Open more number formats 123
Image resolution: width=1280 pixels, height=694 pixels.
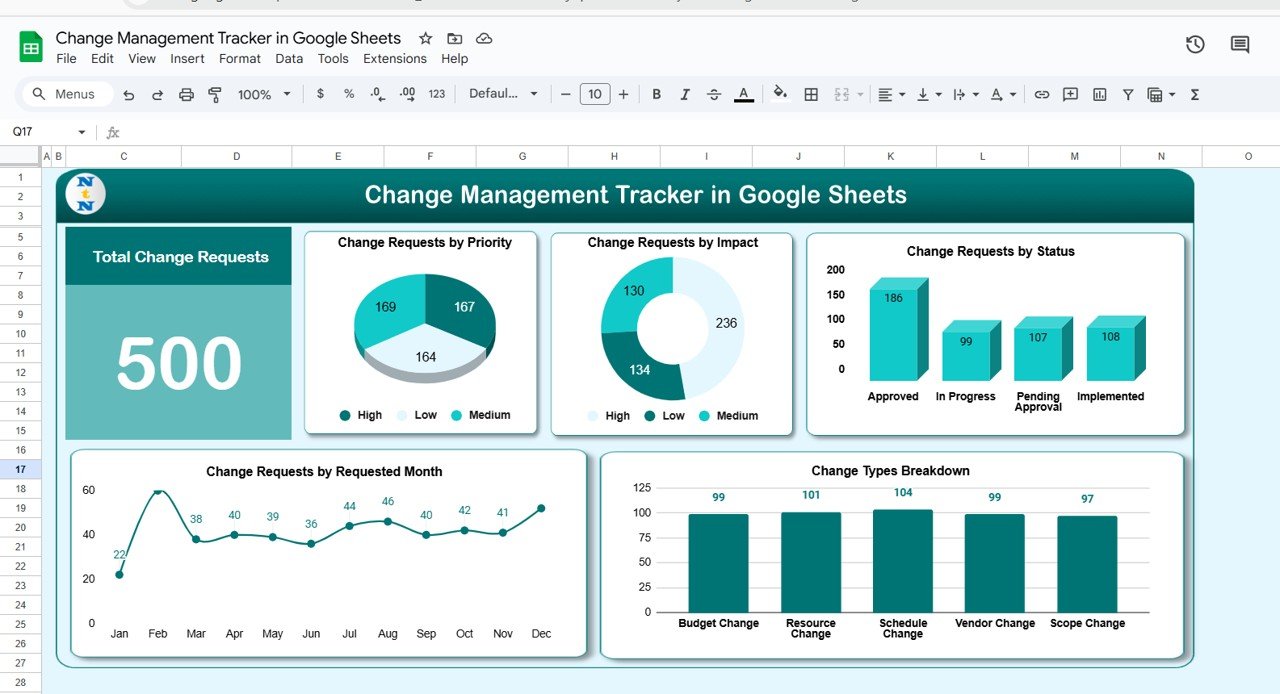[x=437, y=94]
